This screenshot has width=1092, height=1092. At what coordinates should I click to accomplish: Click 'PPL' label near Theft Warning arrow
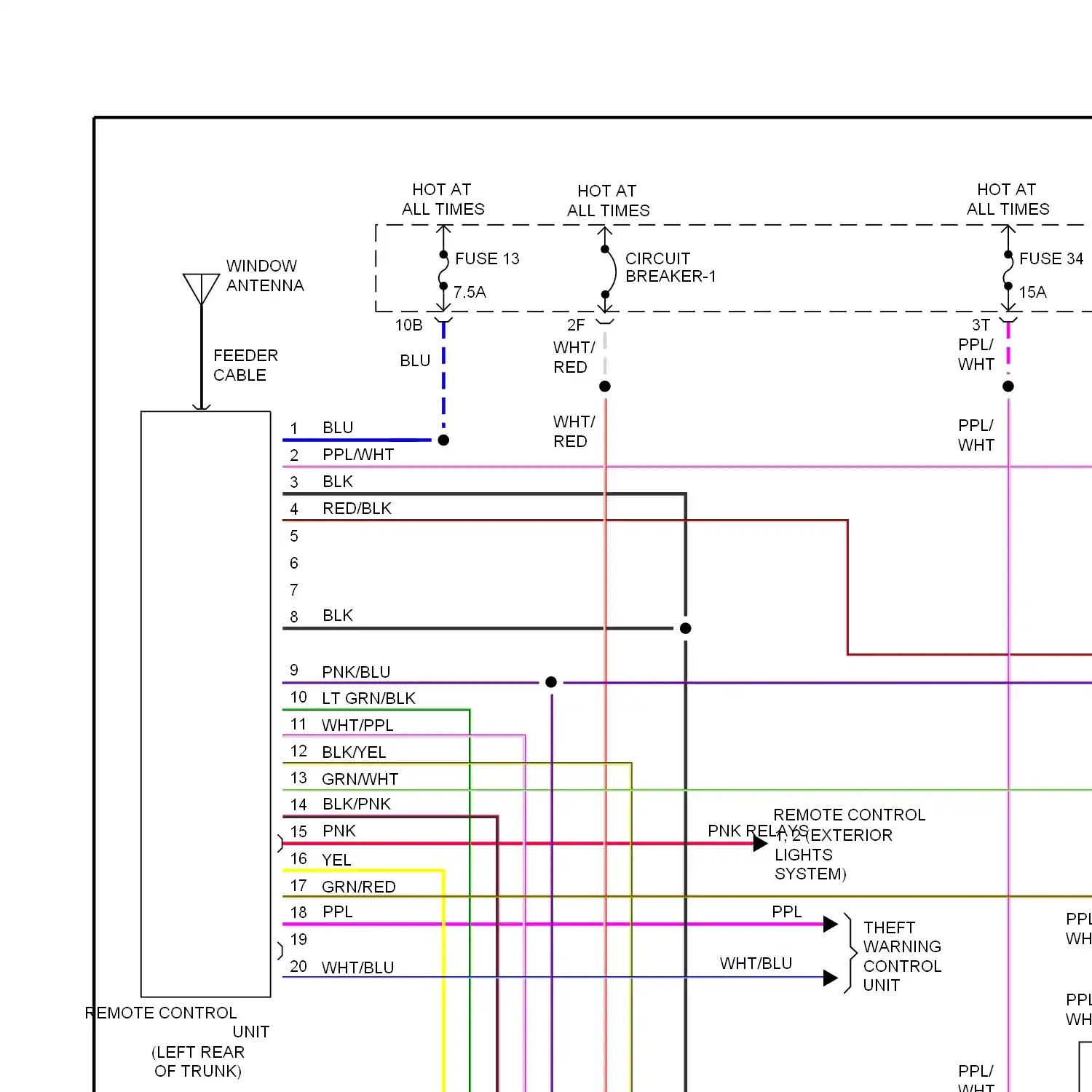(787, 911)
